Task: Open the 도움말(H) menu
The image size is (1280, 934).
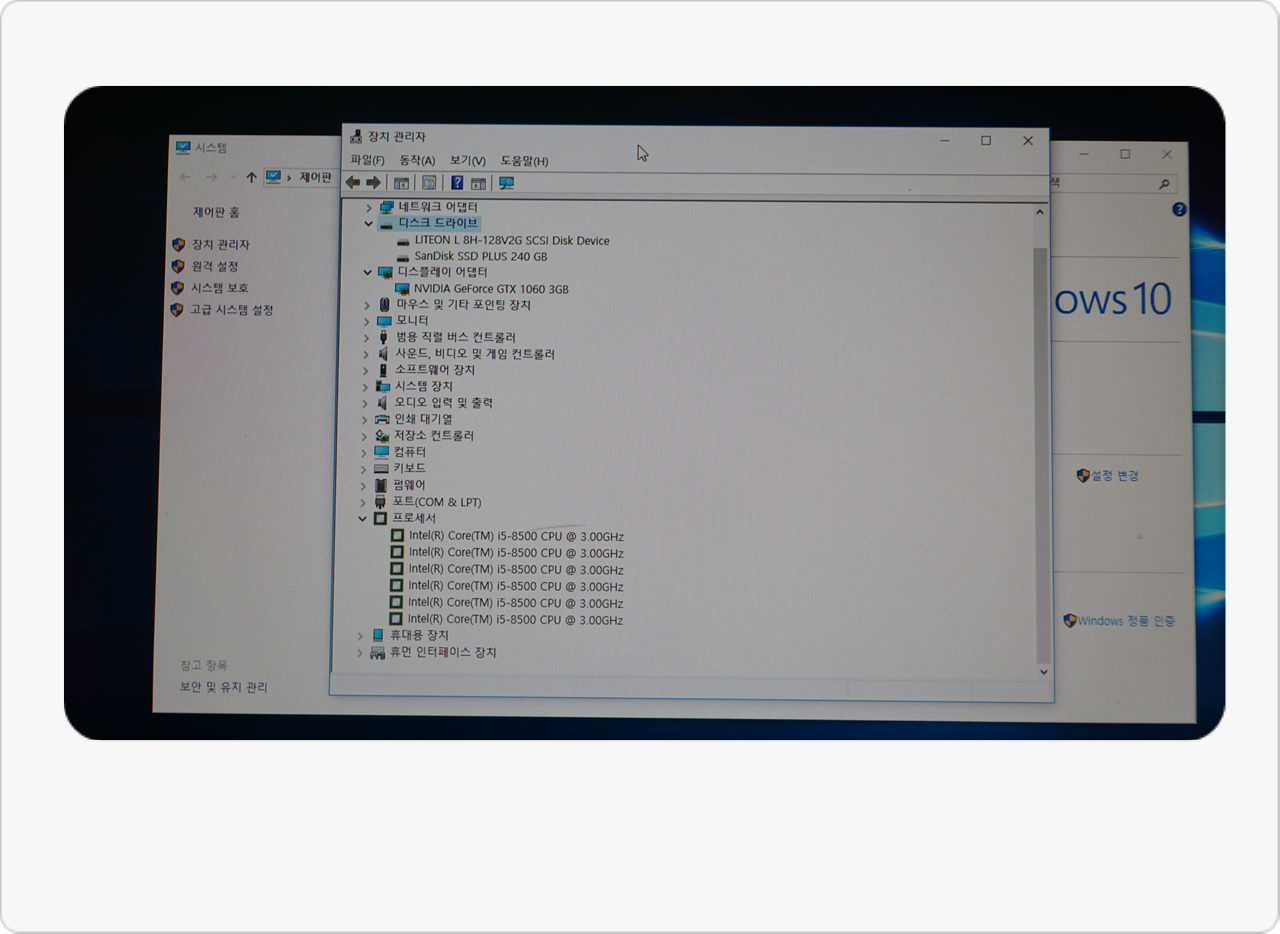Action: click(x=524, y=161)
